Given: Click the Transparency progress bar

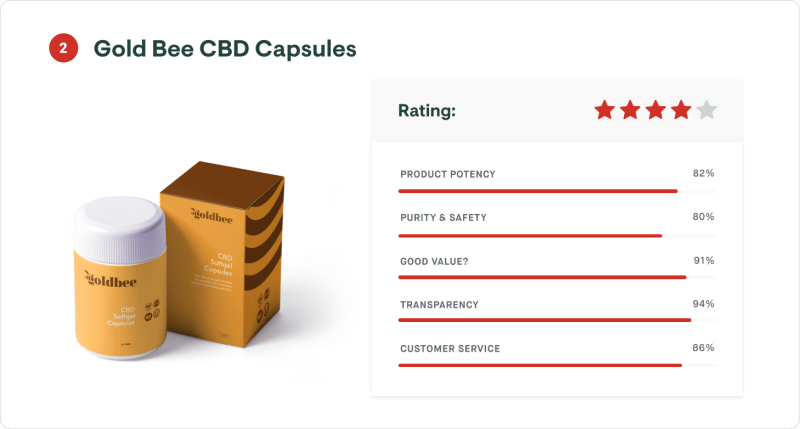Looking at the screenshot, I should click(x=557, y=320).
